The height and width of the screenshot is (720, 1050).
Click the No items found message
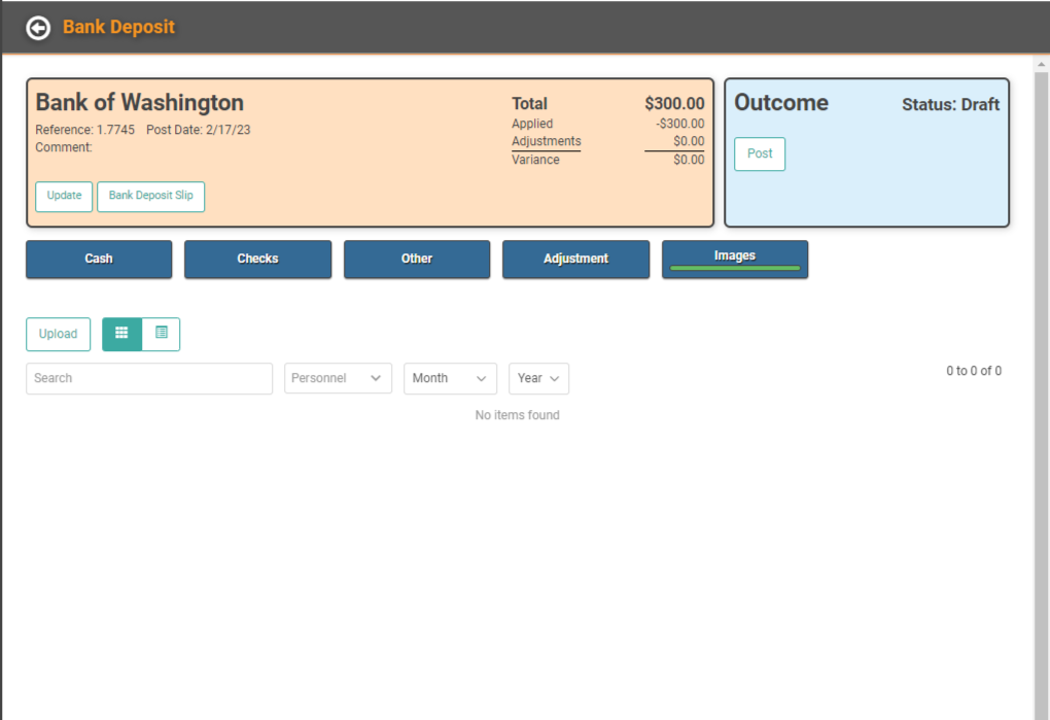pyautogui.click(x=517, y=415)
